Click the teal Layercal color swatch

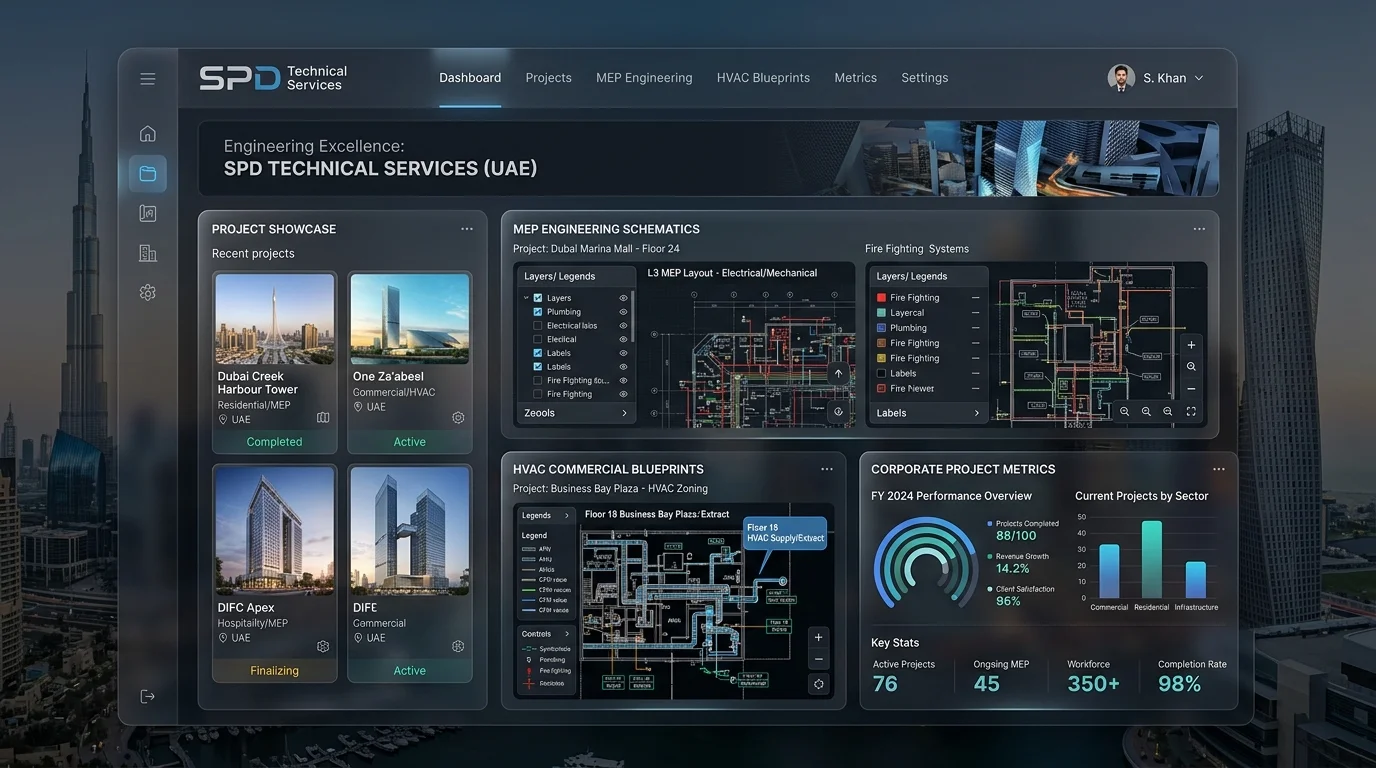[x=881, y=313]
